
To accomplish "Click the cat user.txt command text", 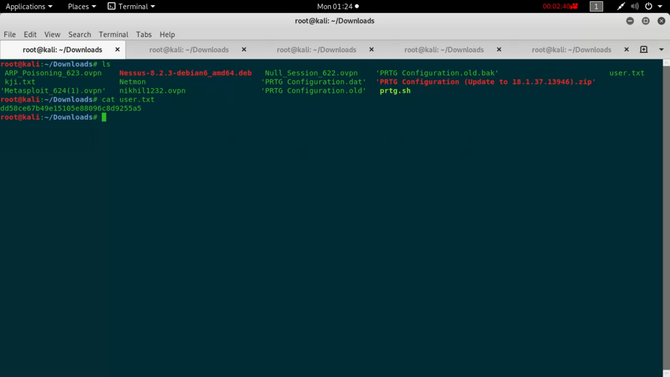I will click(128, 100).
